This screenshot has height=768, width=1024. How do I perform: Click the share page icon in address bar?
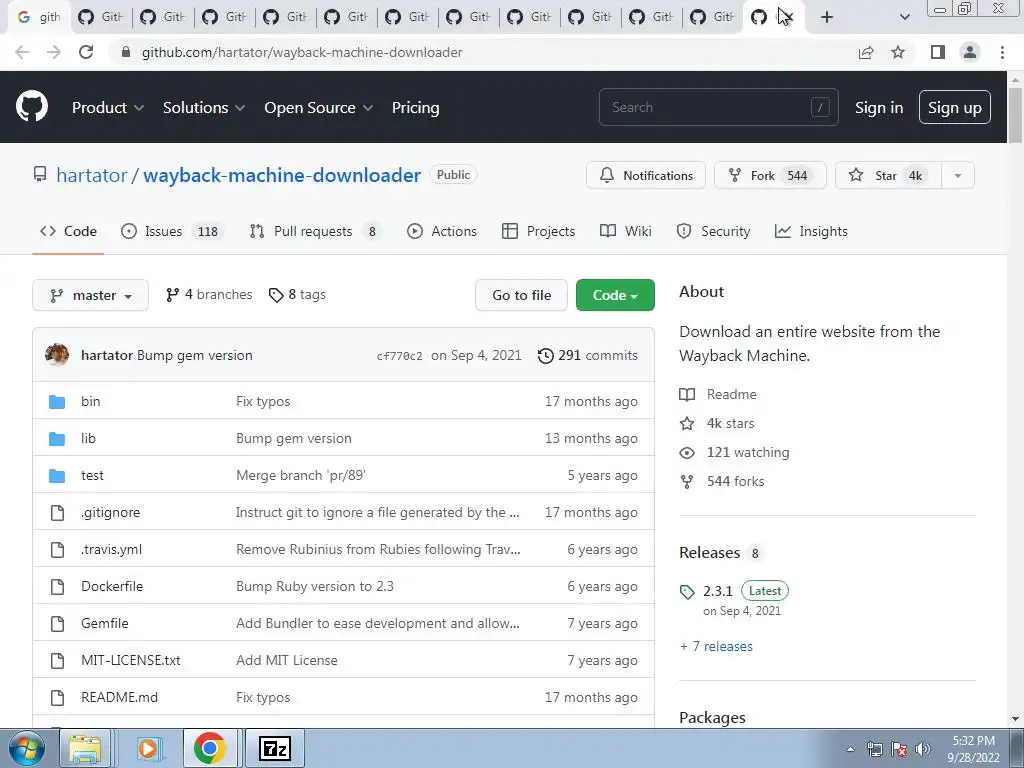[866, 52]
